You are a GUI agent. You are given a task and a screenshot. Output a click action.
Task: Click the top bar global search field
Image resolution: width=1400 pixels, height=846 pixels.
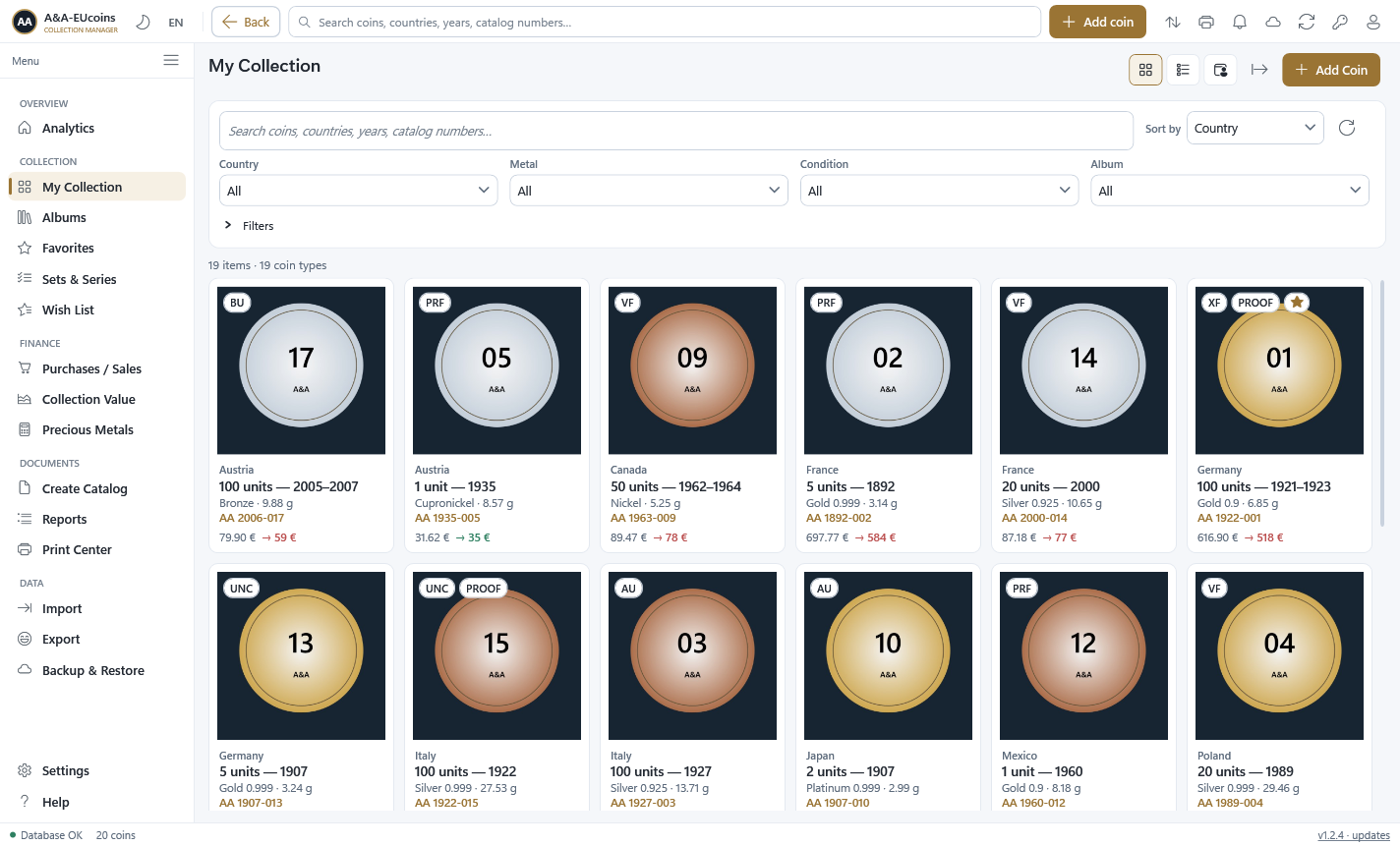click(x=665, y=22)
